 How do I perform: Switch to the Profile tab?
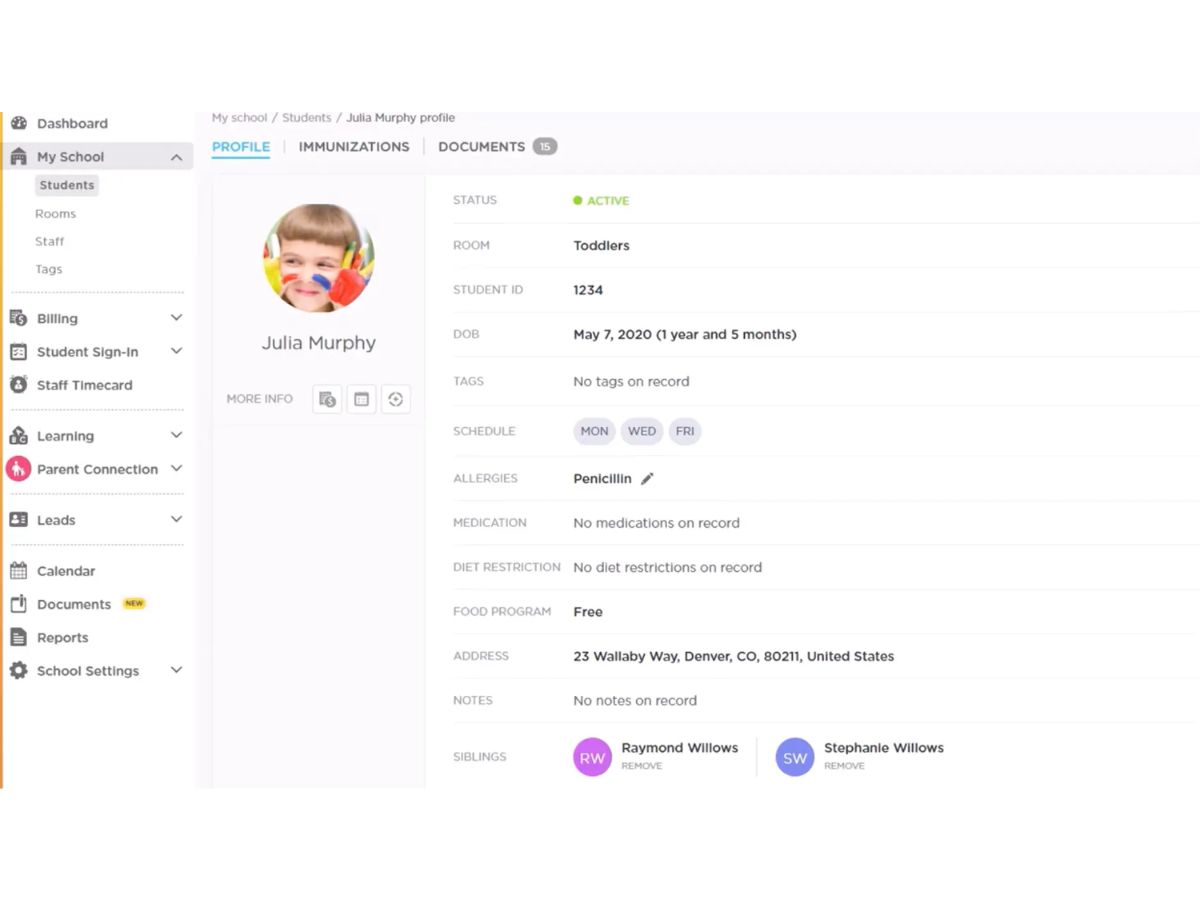(x=241, y=147)
